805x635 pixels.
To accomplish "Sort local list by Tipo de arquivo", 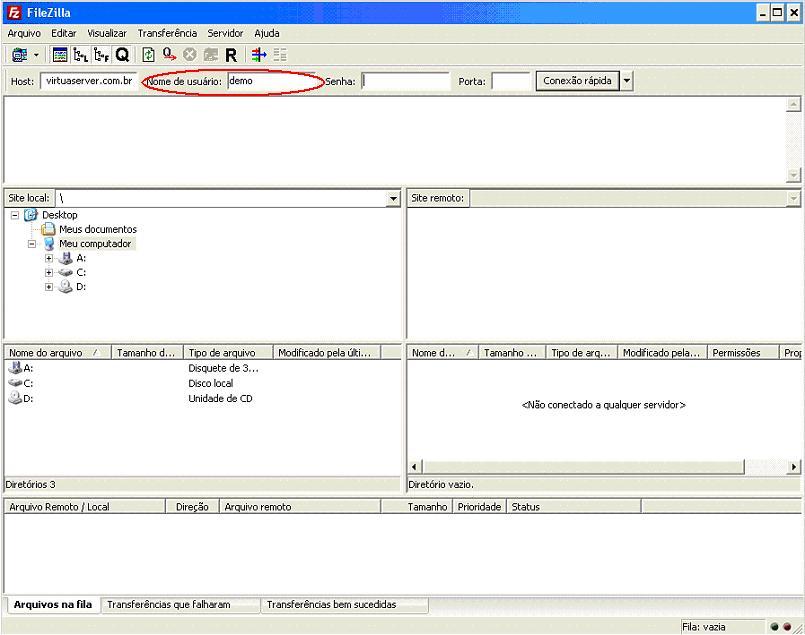I will (228, 353).
